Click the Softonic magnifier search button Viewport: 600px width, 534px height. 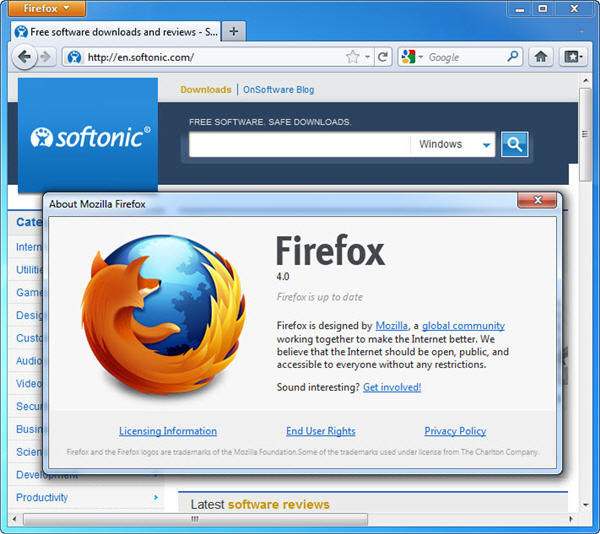[x=514, y=145]
